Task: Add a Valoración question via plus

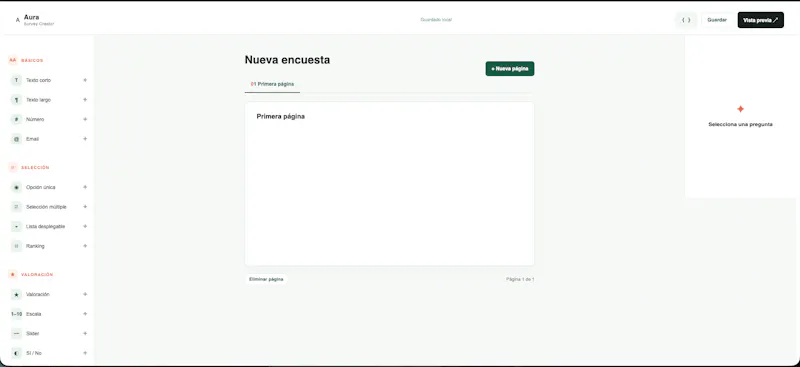Action: [85, 295]
